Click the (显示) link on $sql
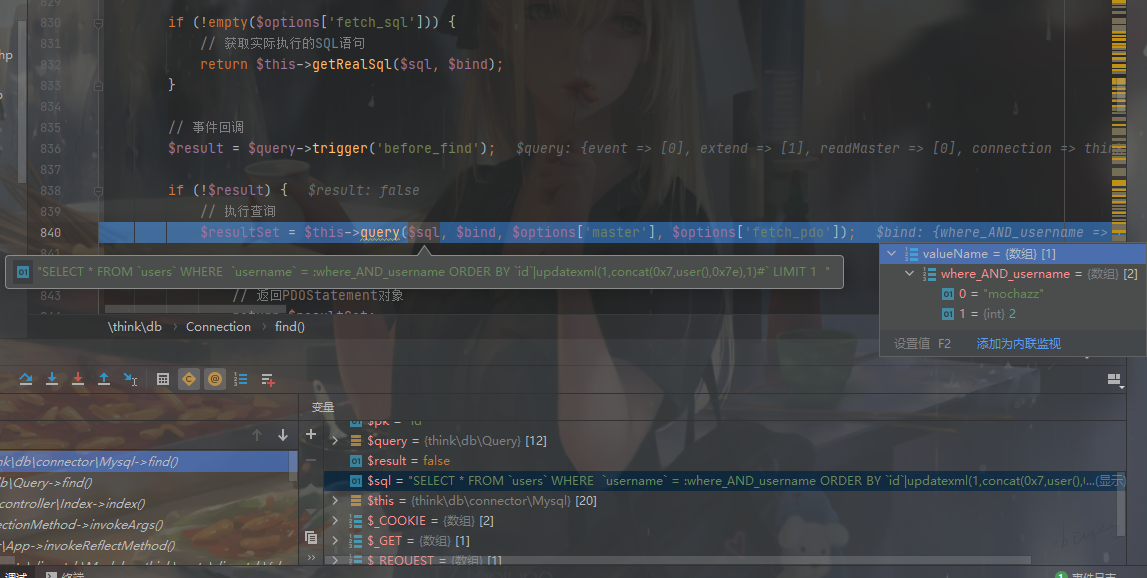 (x=1110, y=481)
